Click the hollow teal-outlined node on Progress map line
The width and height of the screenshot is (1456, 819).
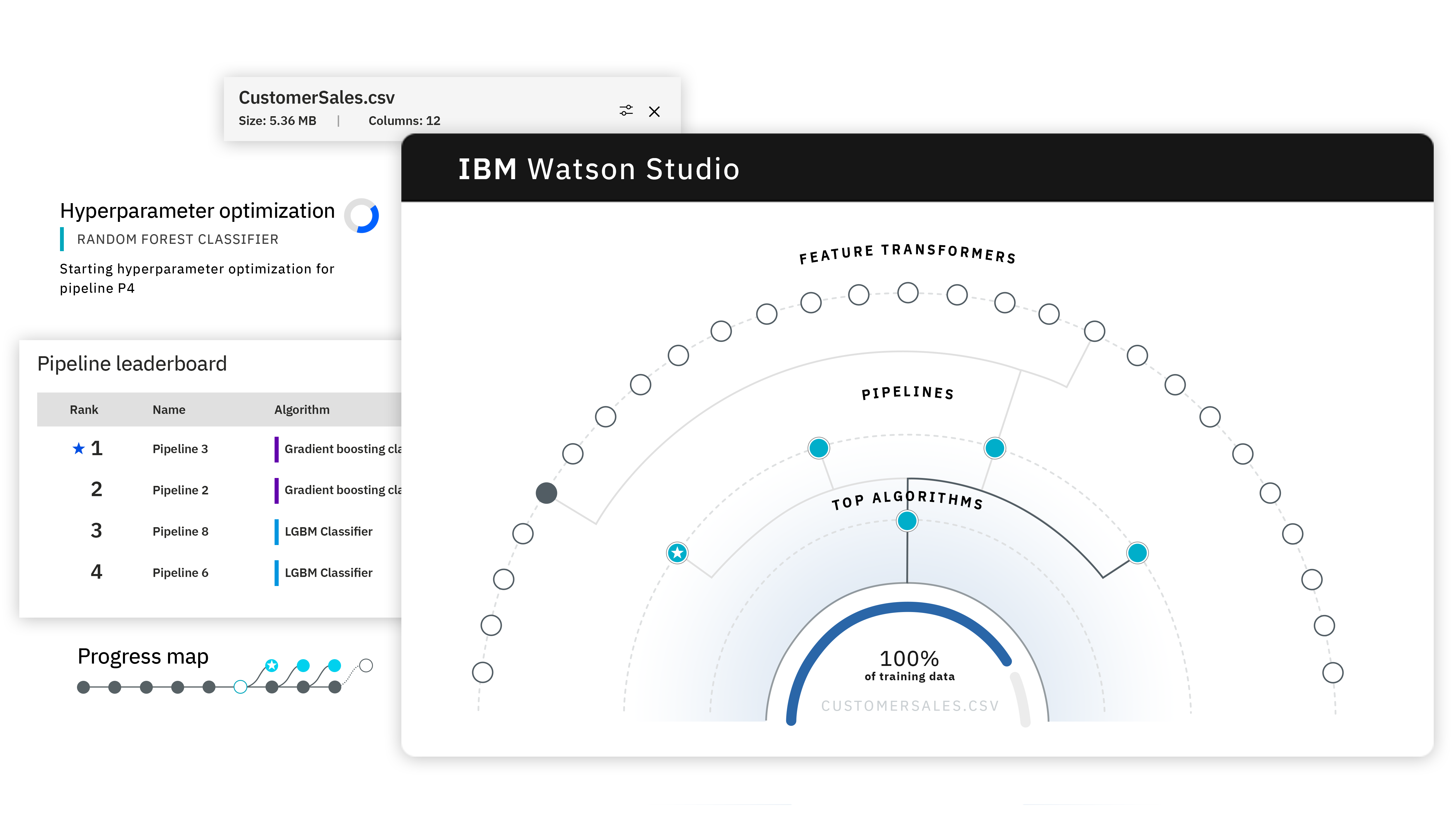[x=240, y=687]
